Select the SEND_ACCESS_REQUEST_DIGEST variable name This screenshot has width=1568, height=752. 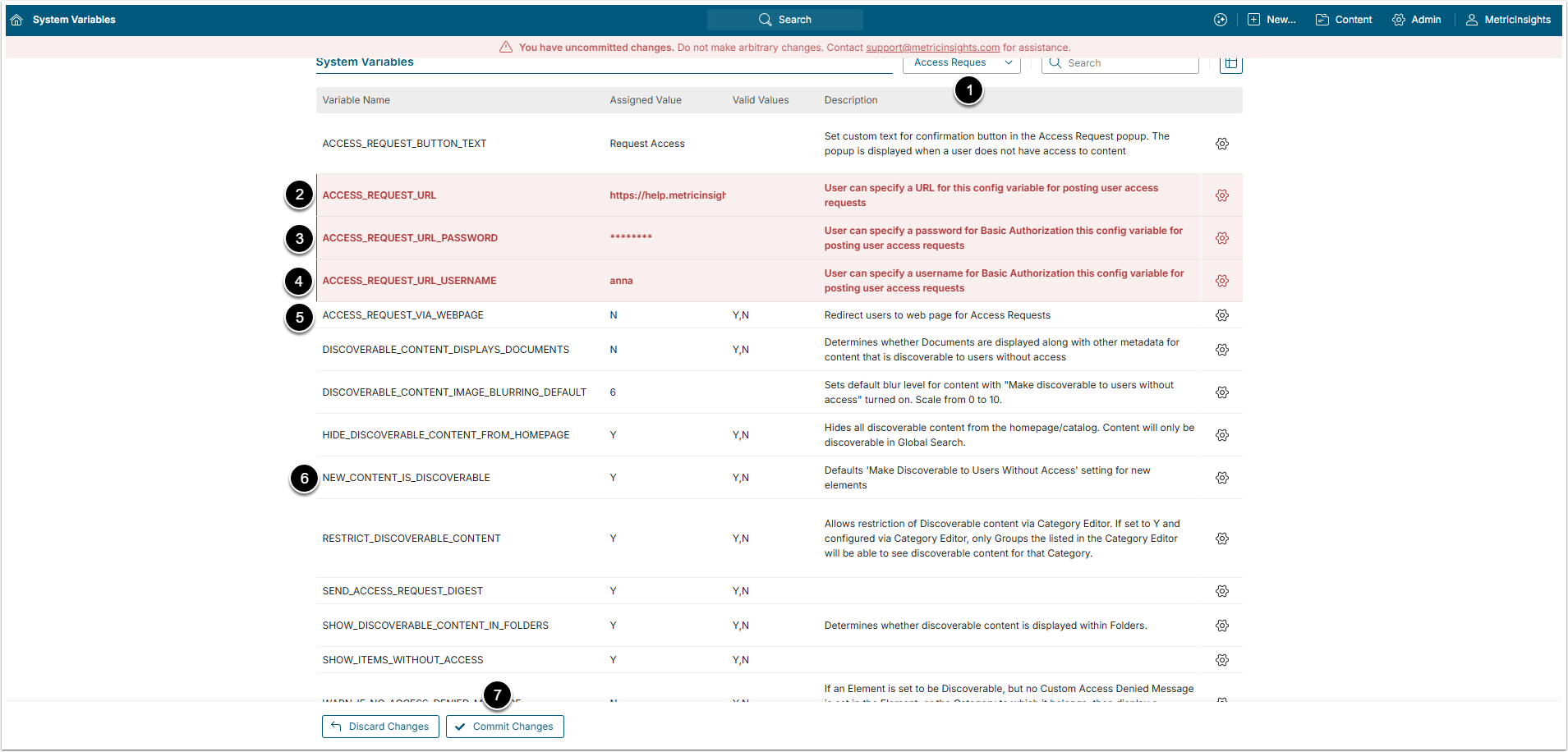click(x=402, y=591)
